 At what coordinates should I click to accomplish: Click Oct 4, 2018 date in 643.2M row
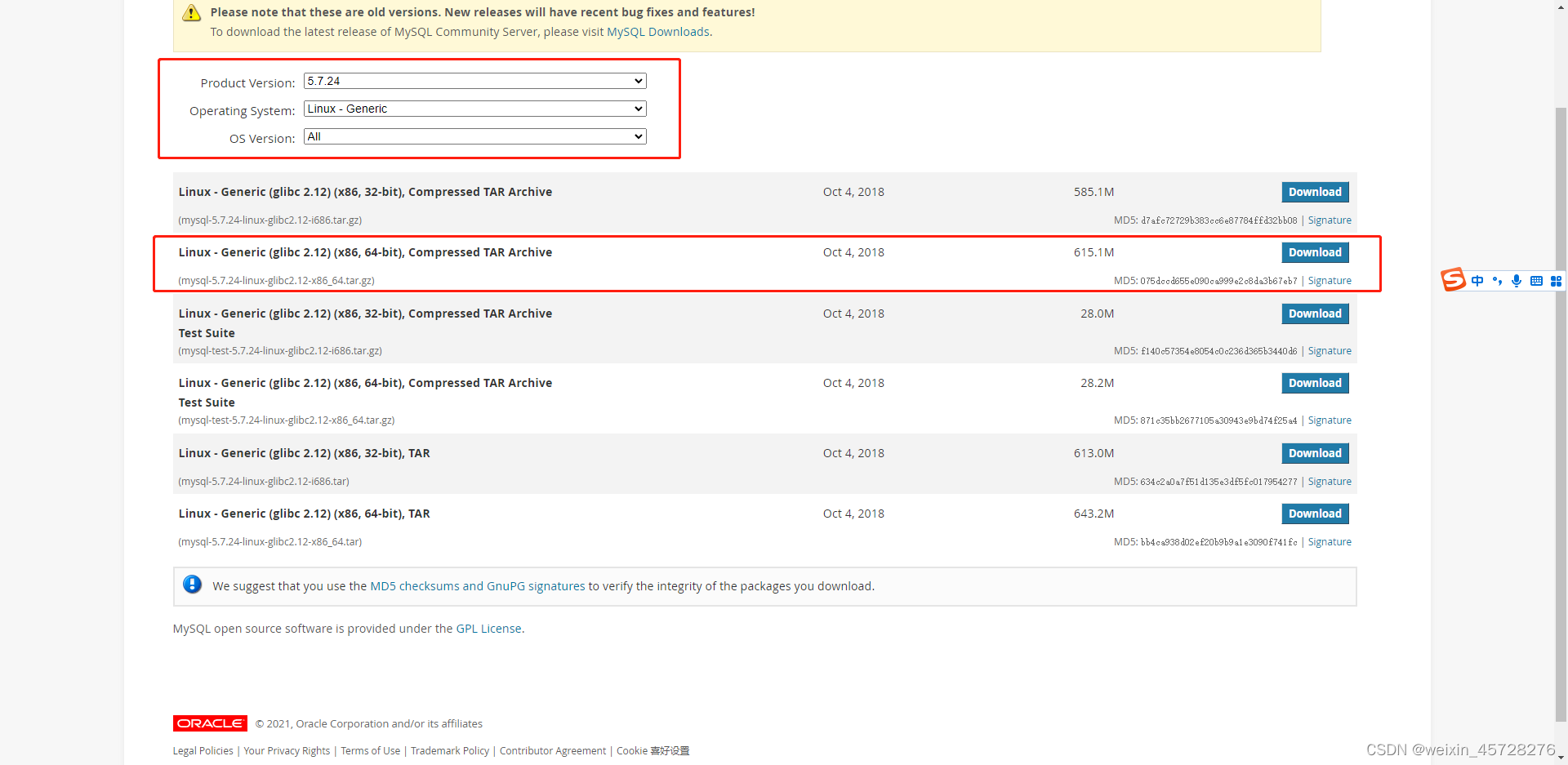point(853,514)
